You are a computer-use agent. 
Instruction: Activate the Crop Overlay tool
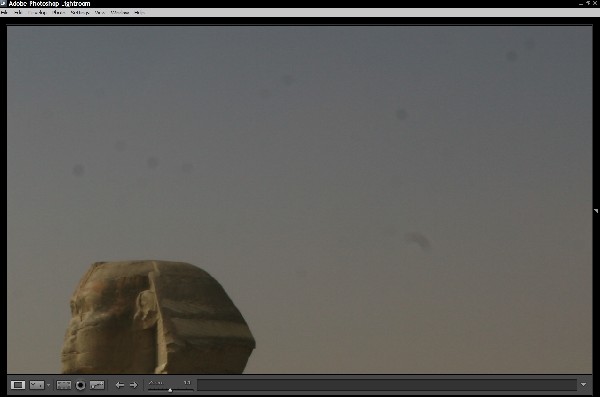point(64,385)
